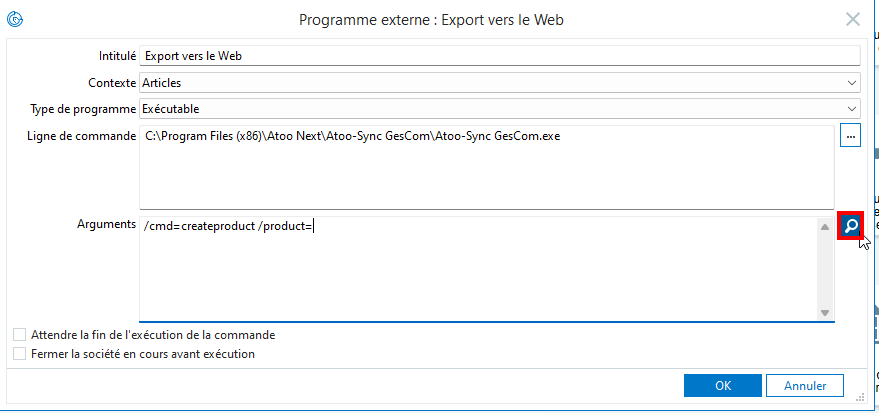Image resolution: width=879 pixels, height=413 pixels.
Task: Toggle Fermer la société en cours checkbox
Action: [20, 354]
